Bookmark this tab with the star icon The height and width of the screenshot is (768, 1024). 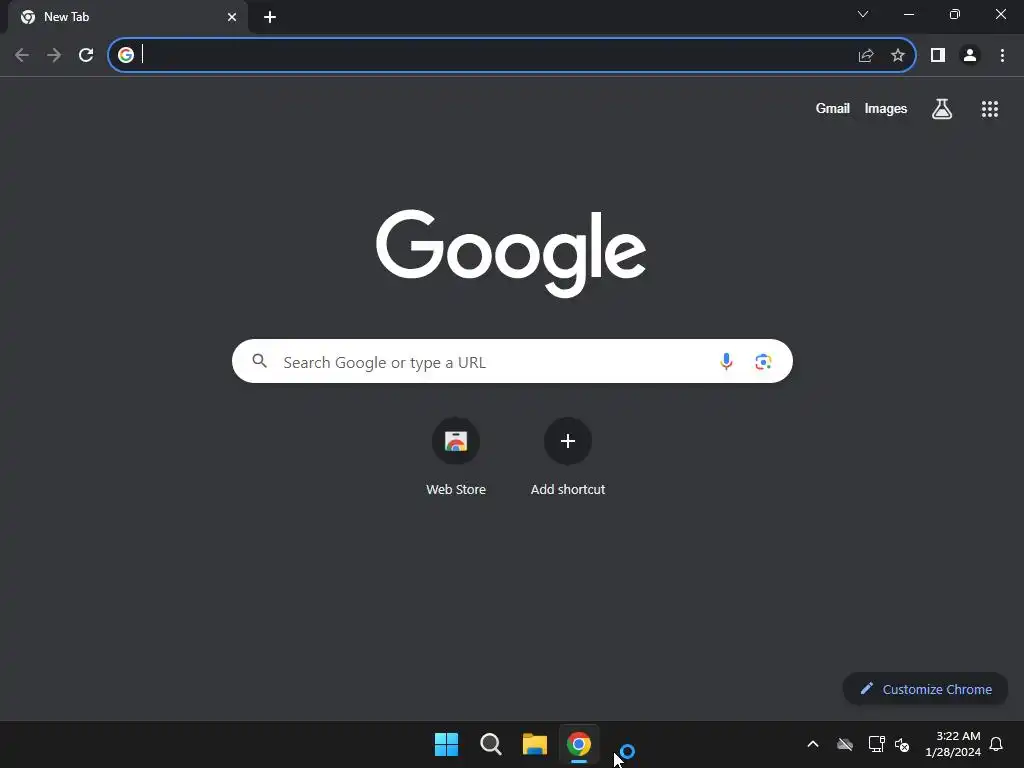(898, 55)
